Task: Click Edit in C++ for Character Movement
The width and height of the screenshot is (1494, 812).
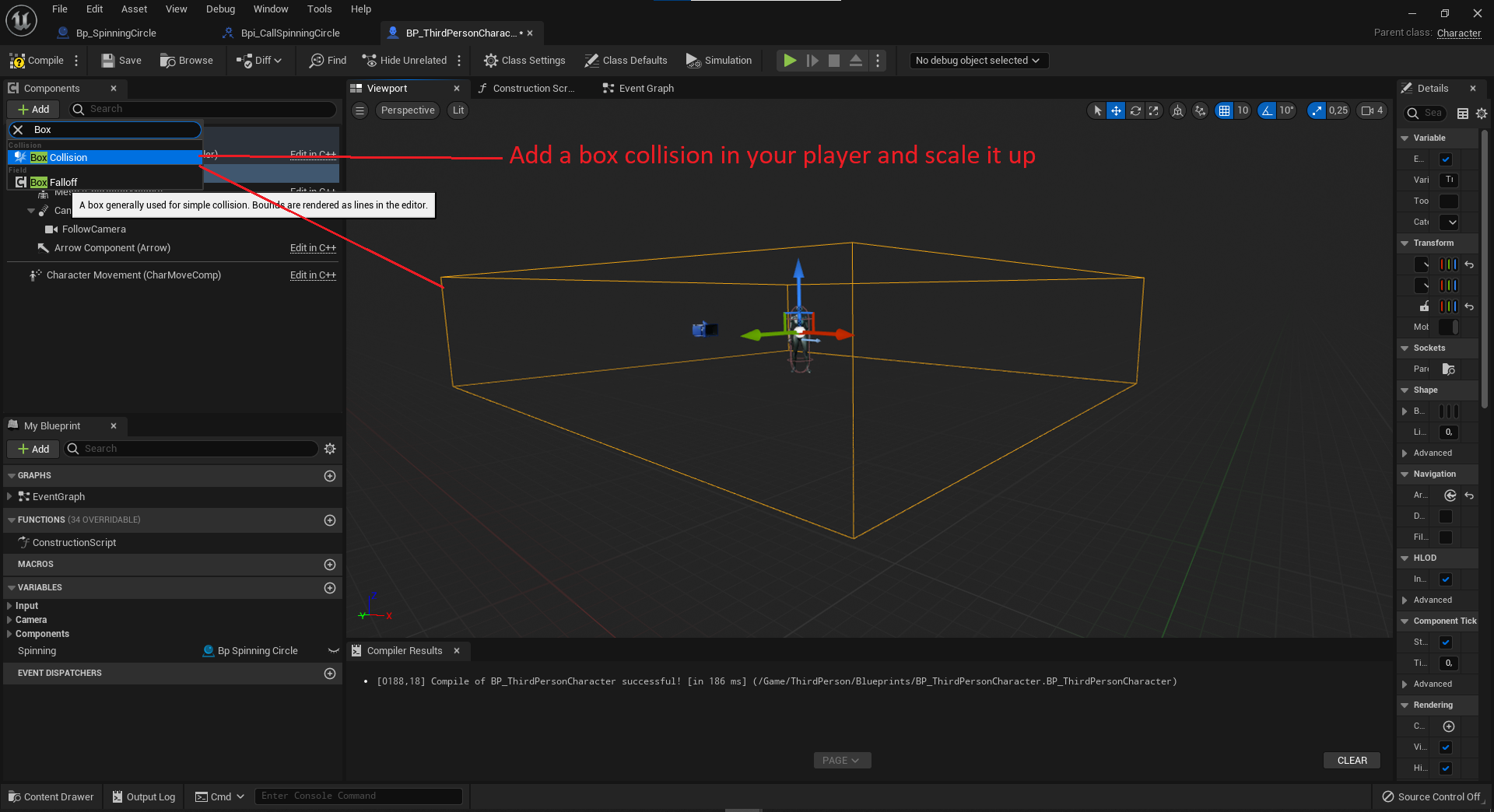Action: 313,275
